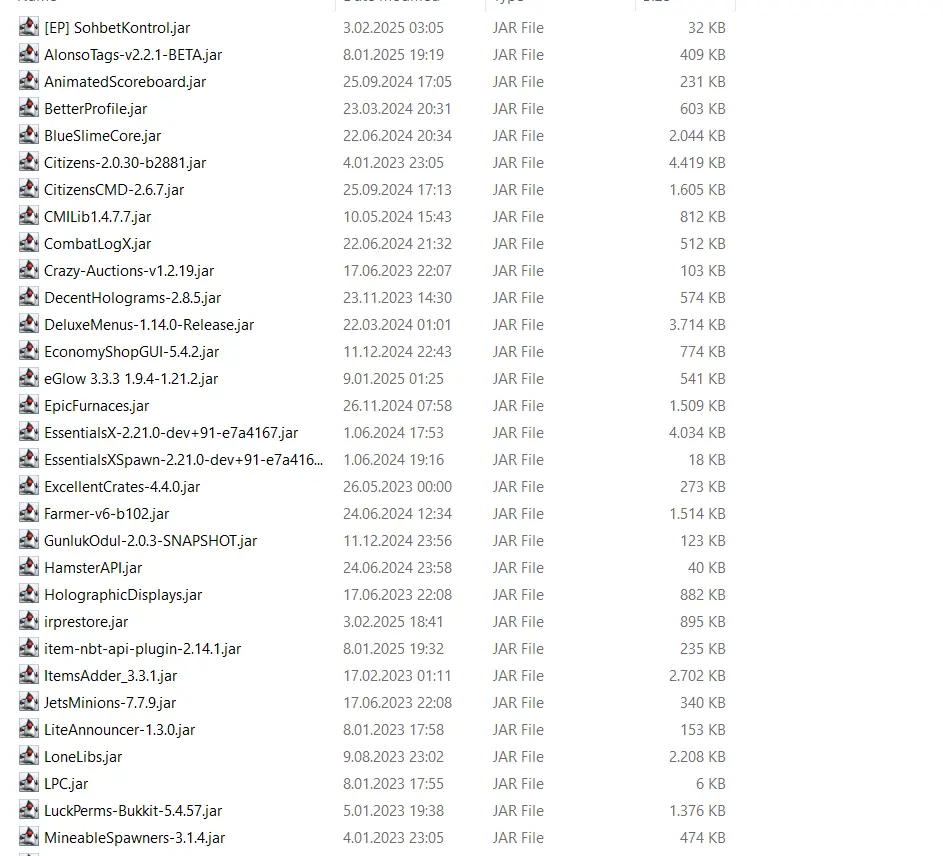Click HolographicDisplays.jar file name
The width and height of the screenshot is (943, 856).
(123, 595)
